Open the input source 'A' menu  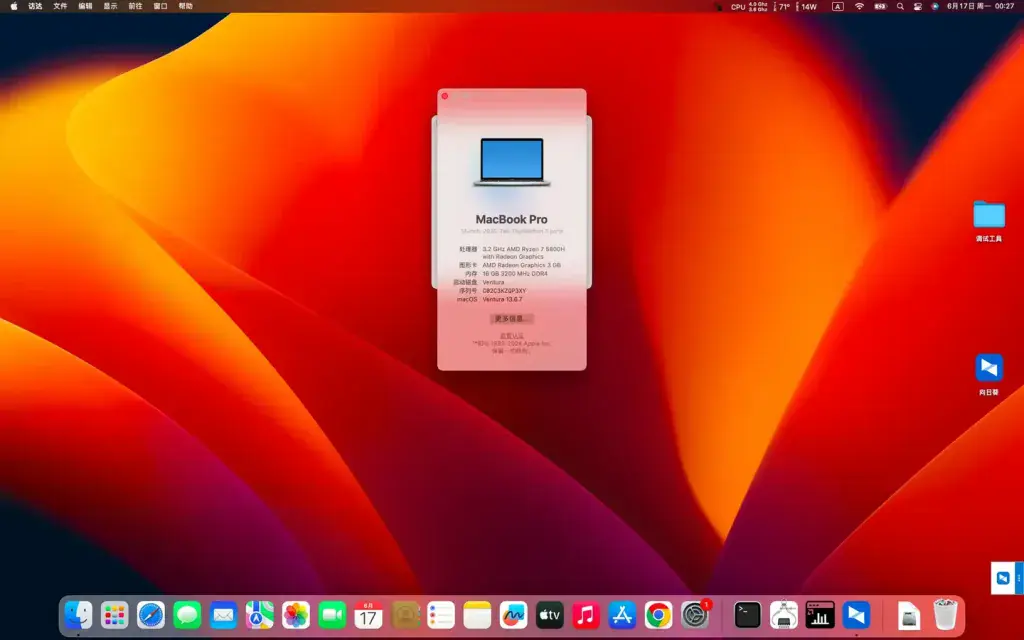837,7
